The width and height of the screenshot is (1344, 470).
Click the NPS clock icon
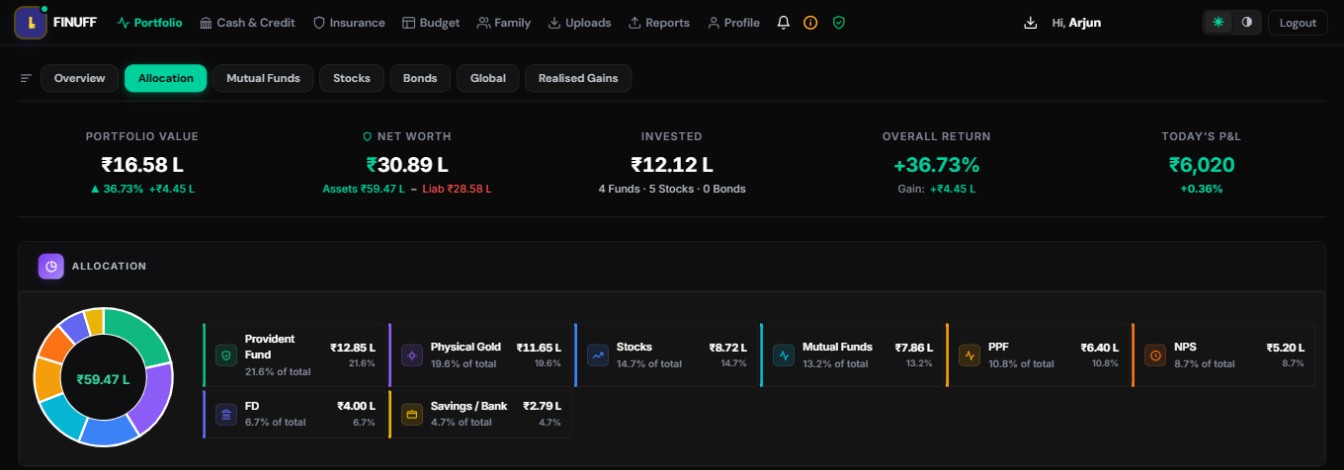pyautogui.click(x=1155, y=355)
